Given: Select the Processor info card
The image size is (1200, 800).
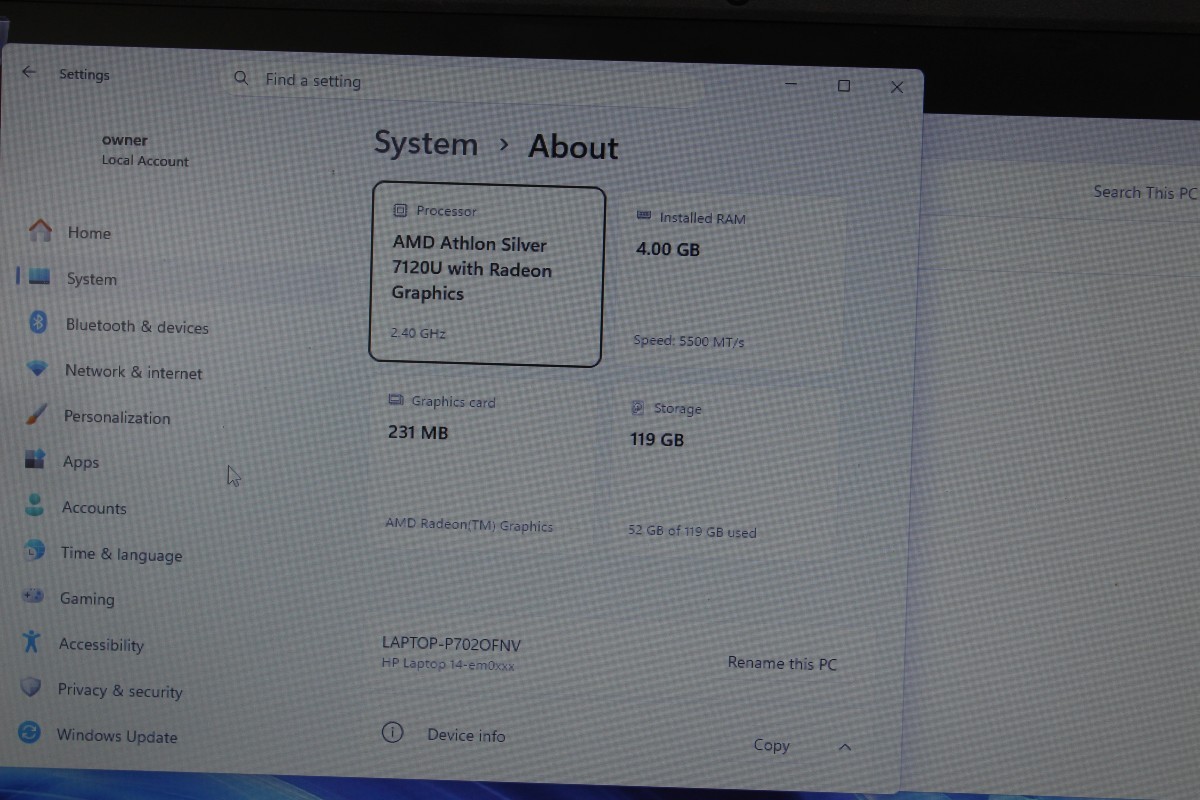Looking at the screenshot, I should point(487,274).
